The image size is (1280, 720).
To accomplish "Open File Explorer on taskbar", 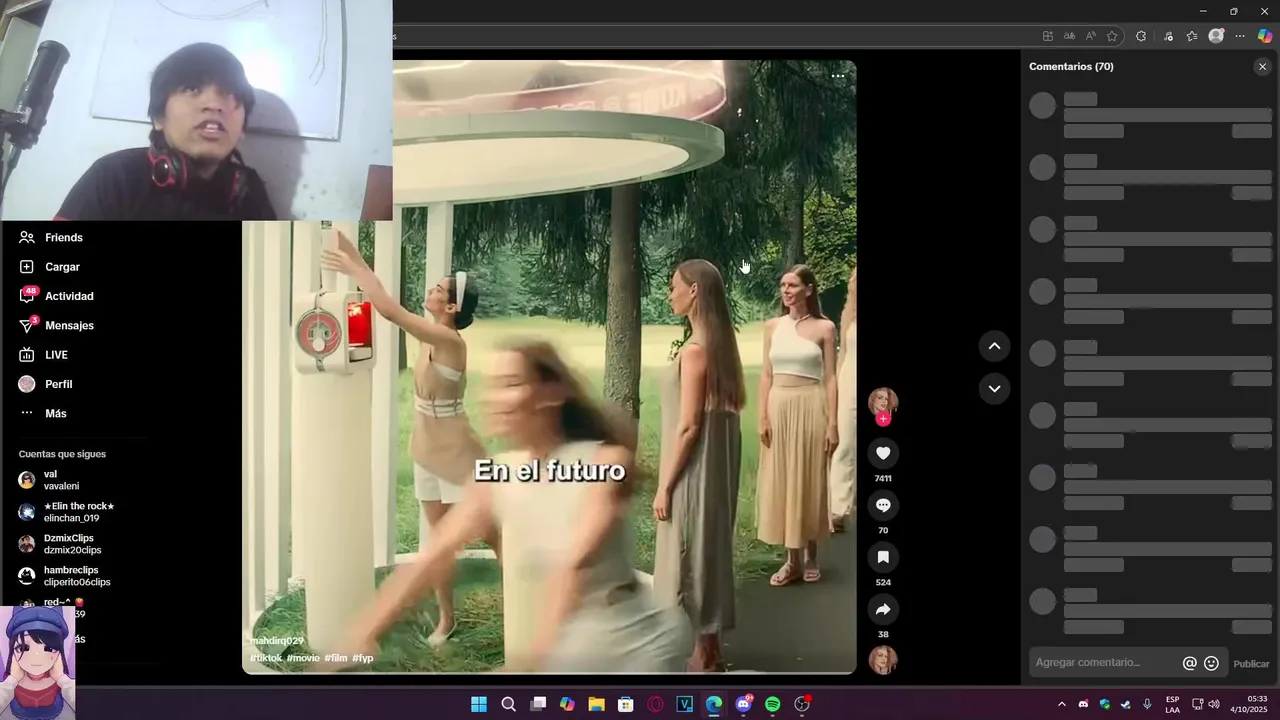I will [x=596, y=704].
